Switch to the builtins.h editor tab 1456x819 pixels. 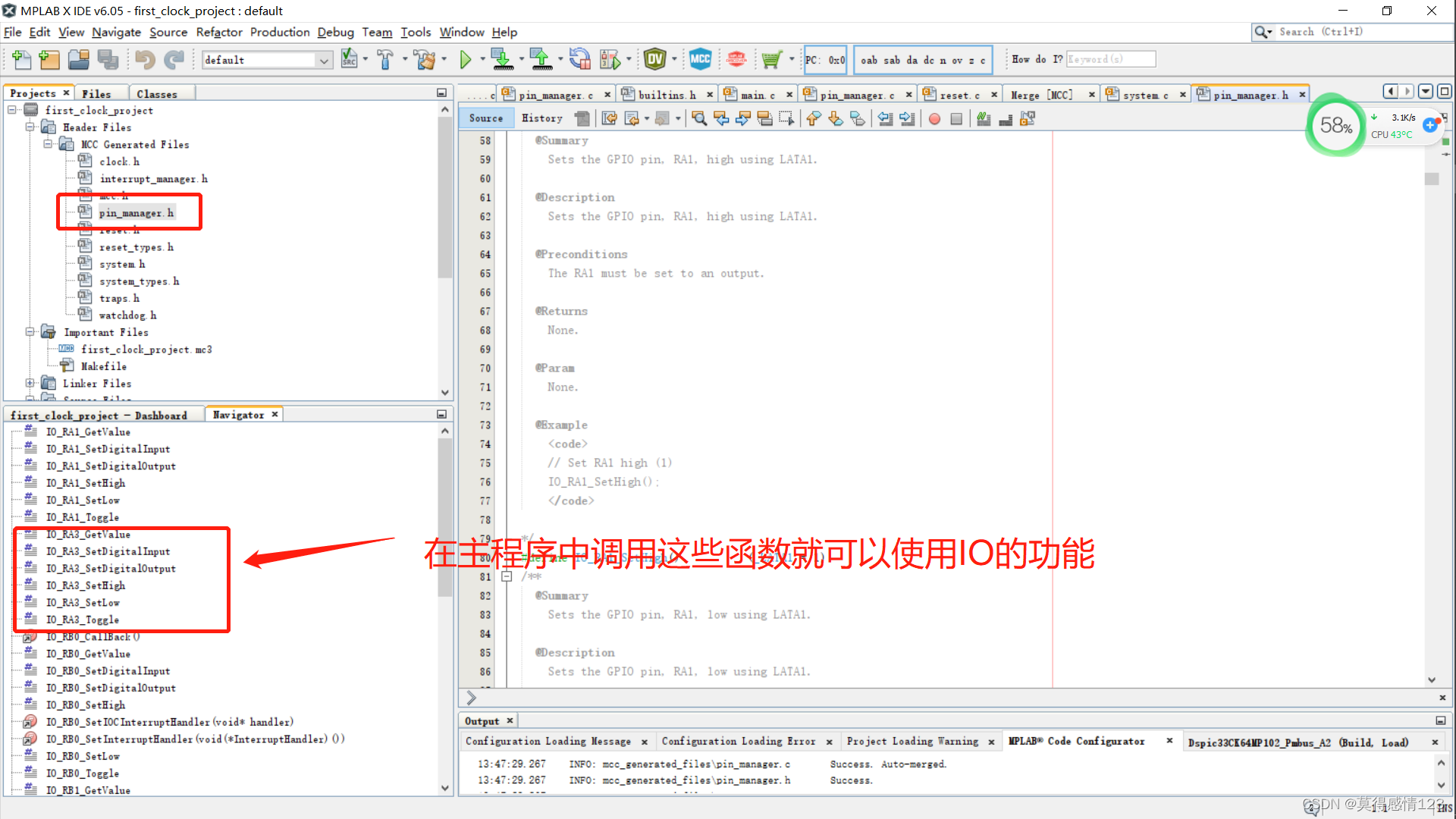pyautogui.click(x=667, y=95)
